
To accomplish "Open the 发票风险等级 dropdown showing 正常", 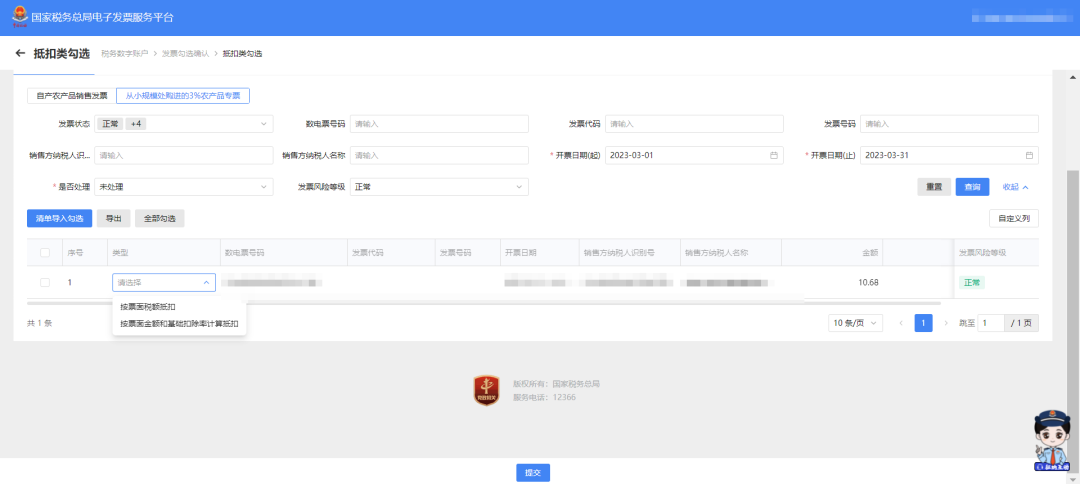I will coord(439,187).
